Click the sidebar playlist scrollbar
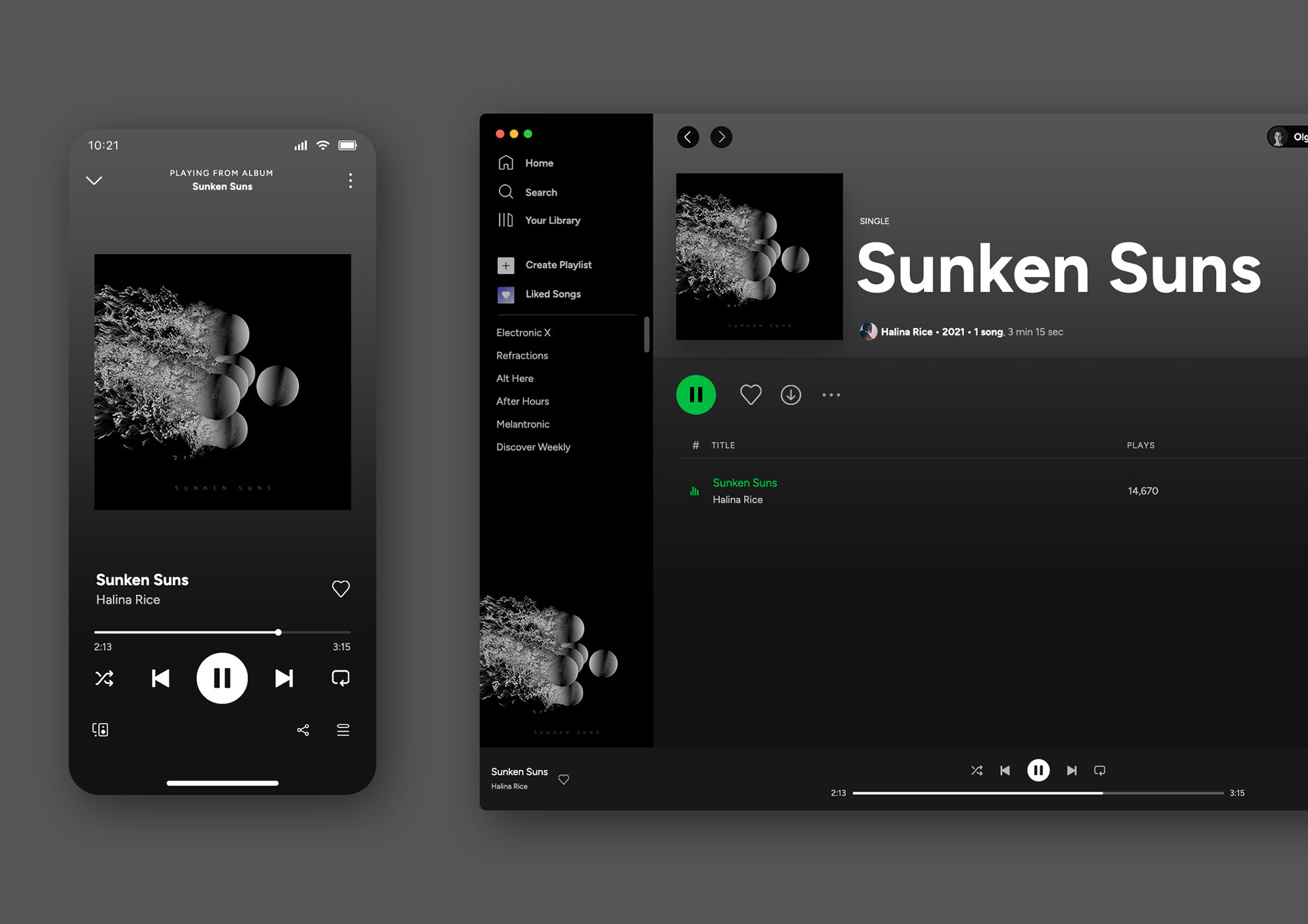 tap(647, 334)
